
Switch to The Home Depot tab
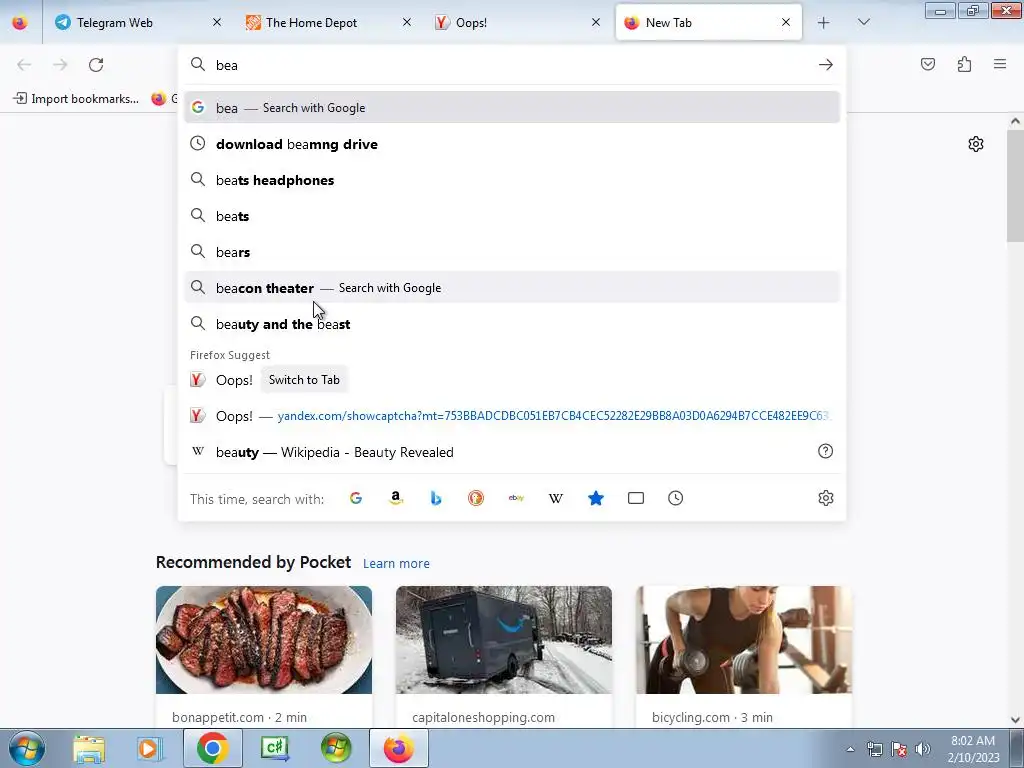tap(328, 23)
